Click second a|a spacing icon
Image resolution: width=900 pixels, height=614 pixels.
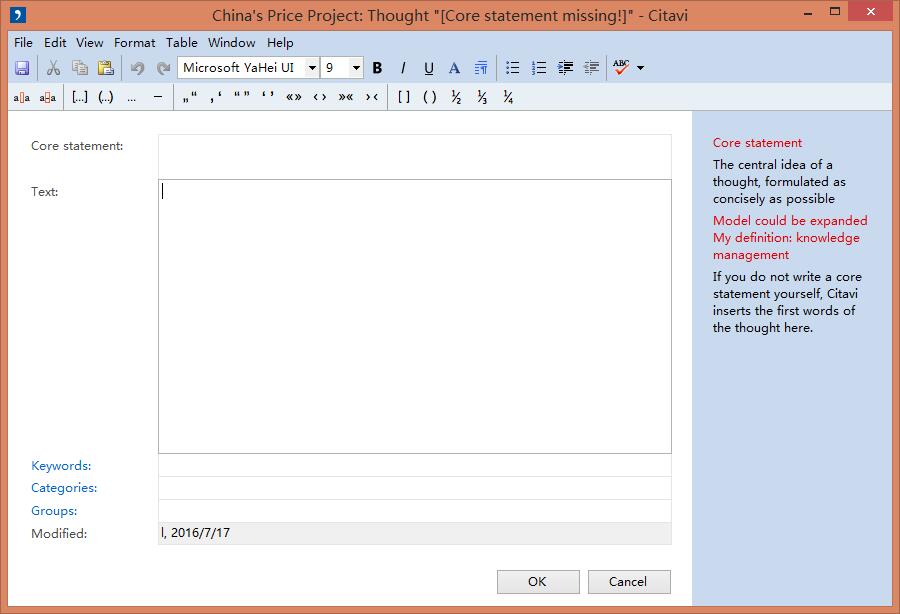[x=48, y=98]
